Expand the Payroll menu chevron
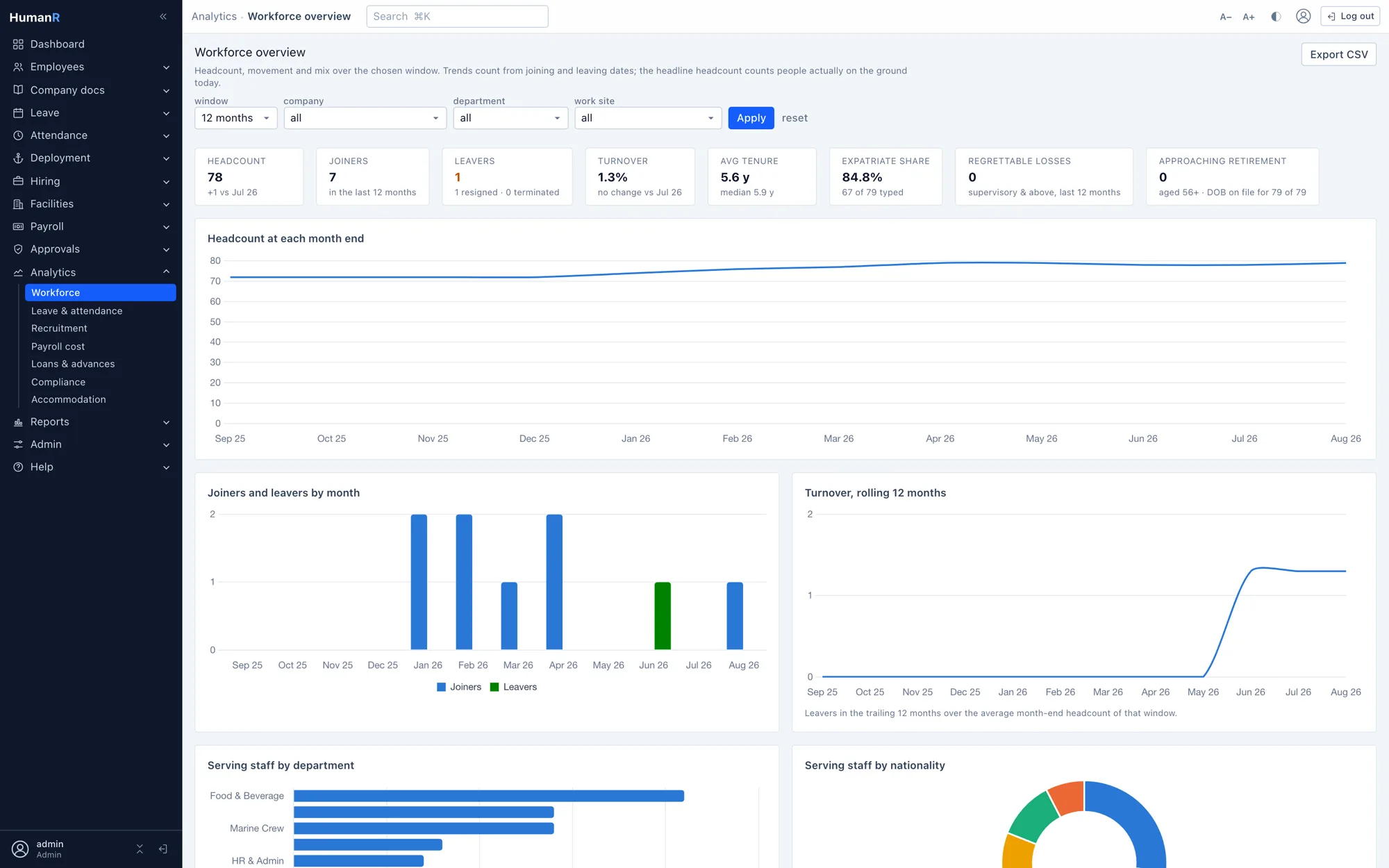This screenshot has width=1389, height=868. pyautogui.click(x=166, y=227)
